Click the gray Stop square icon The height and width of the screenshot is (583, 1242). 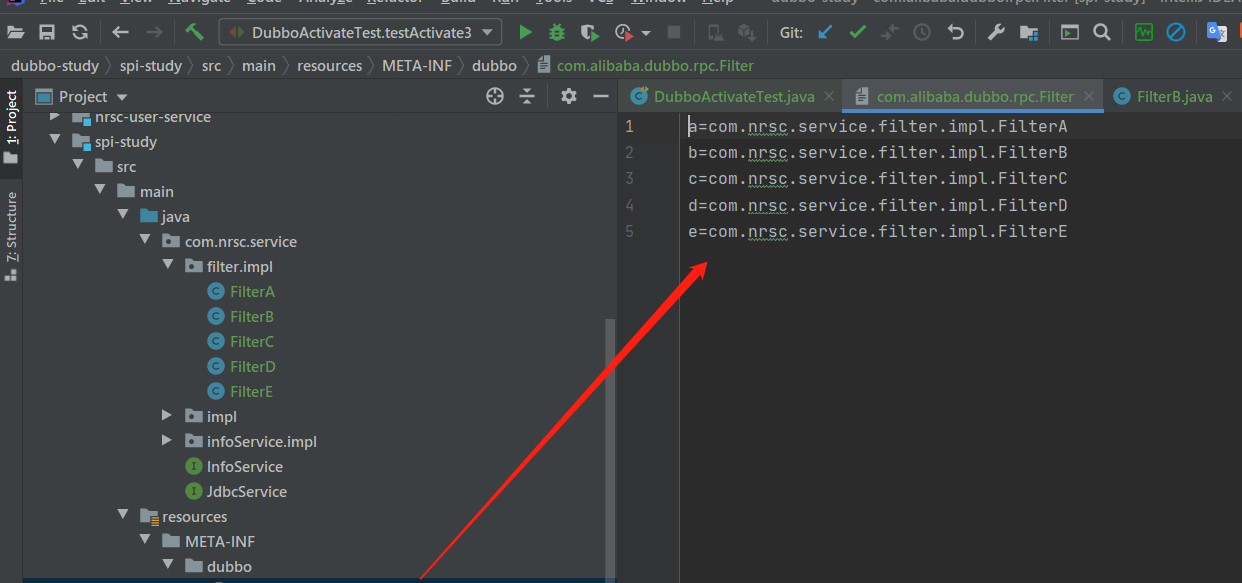pyautogui.click(x=674, y=32)
